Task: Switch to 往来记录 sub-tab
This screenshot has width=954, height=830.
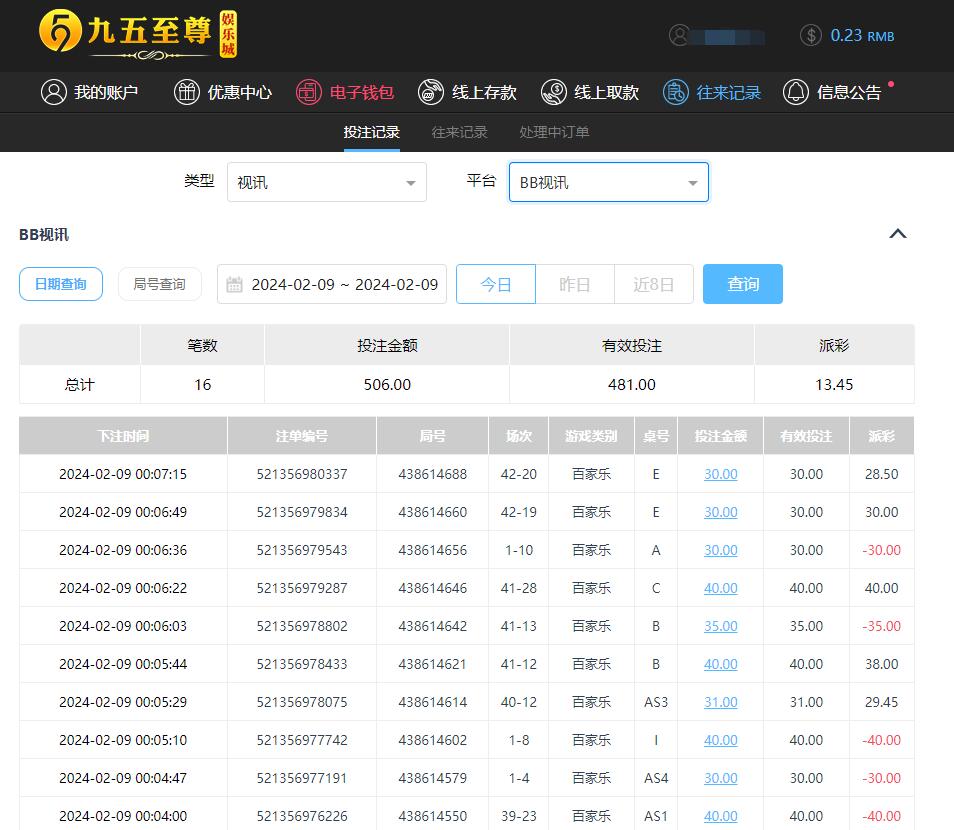Action: pos(459,132)
